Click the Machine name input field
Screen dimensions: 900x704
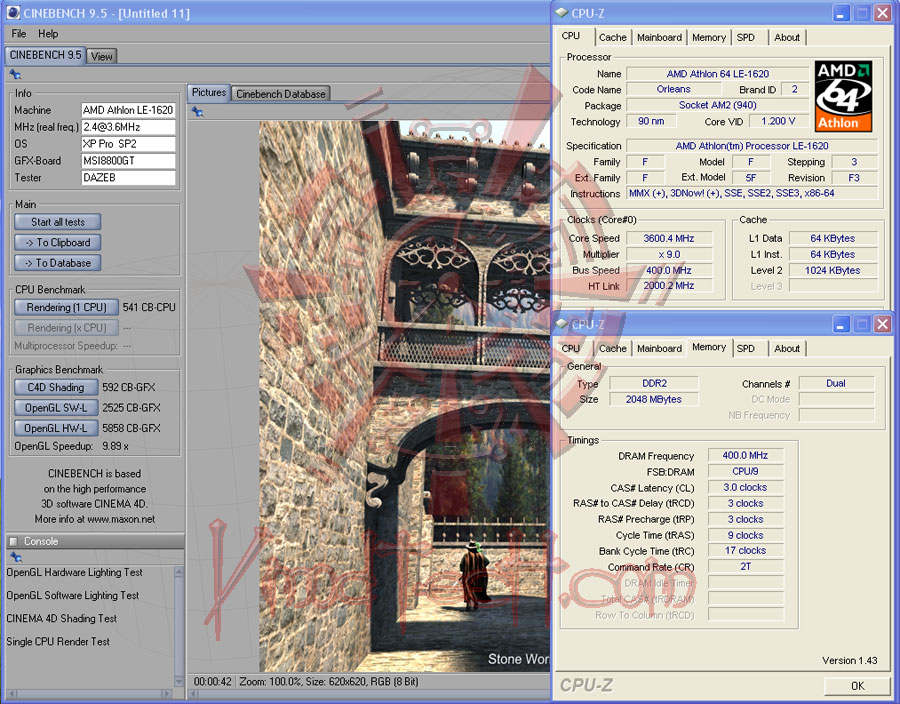click(x=128, y=110)
